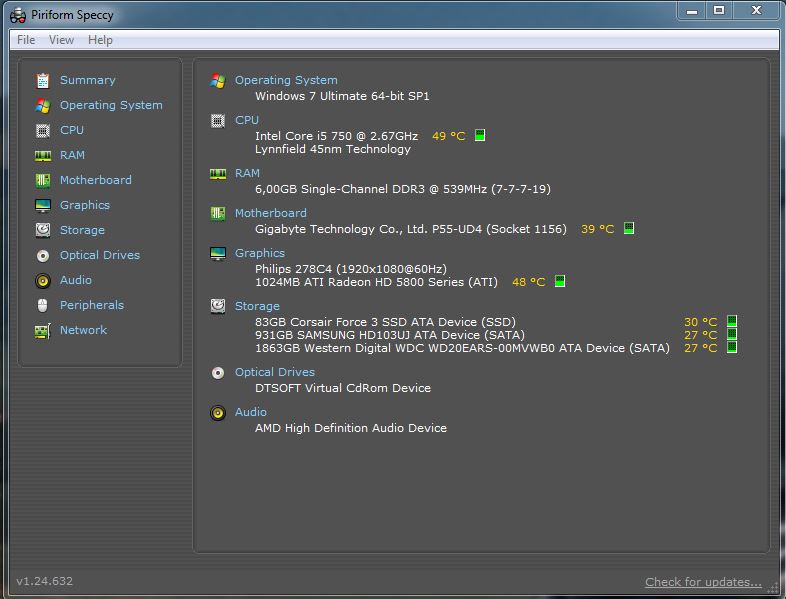This screenshot has height=599, width=786.
Task: Select CPU in the sidebar
Action: pyautogui.click(x=72, y=130)
